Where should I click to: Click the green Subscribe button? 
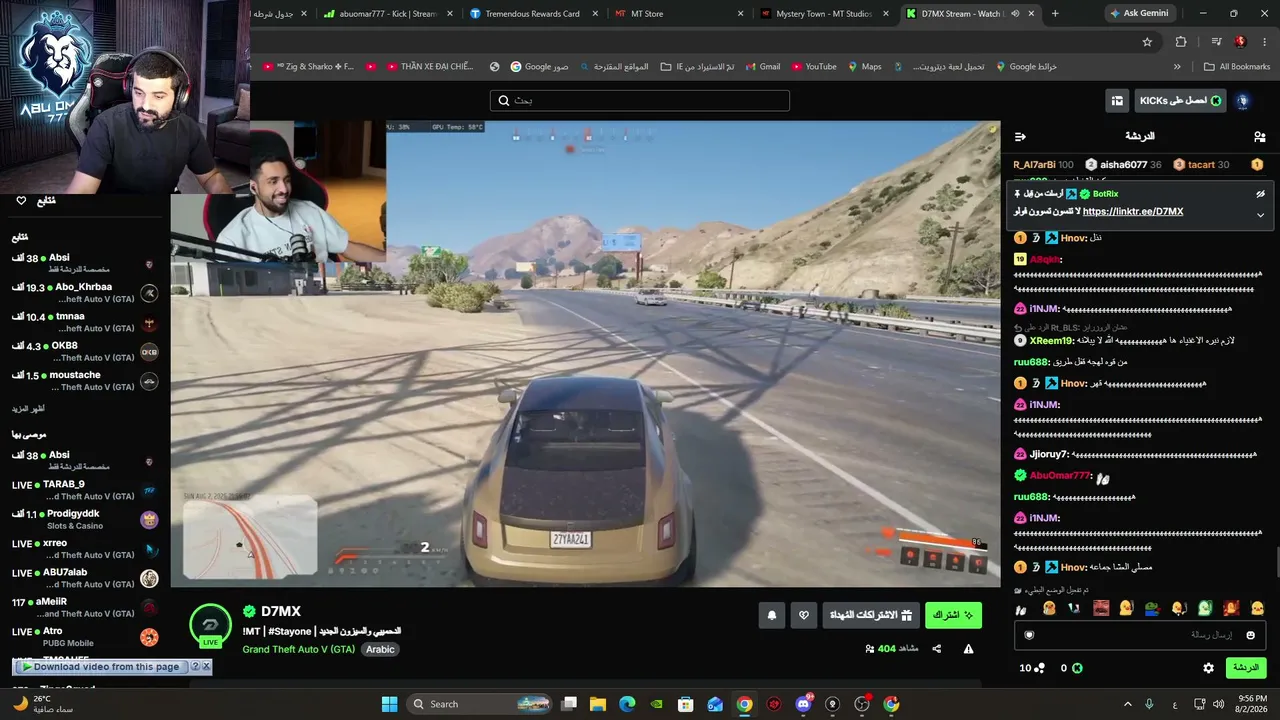click(953, 615)
